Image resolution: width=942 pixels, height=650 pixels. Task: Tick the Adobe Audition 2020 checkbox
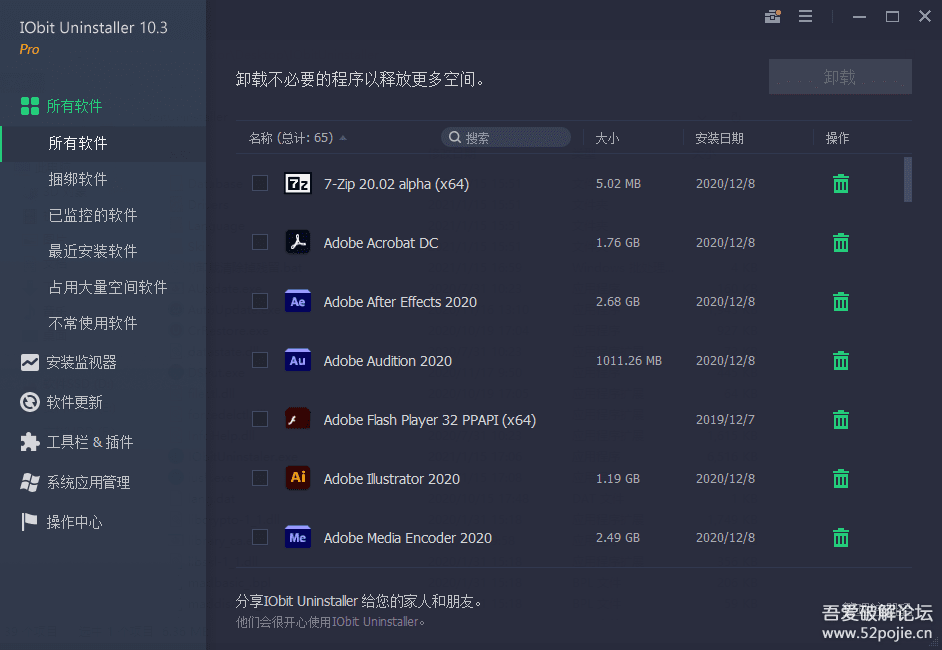[260, 361]
